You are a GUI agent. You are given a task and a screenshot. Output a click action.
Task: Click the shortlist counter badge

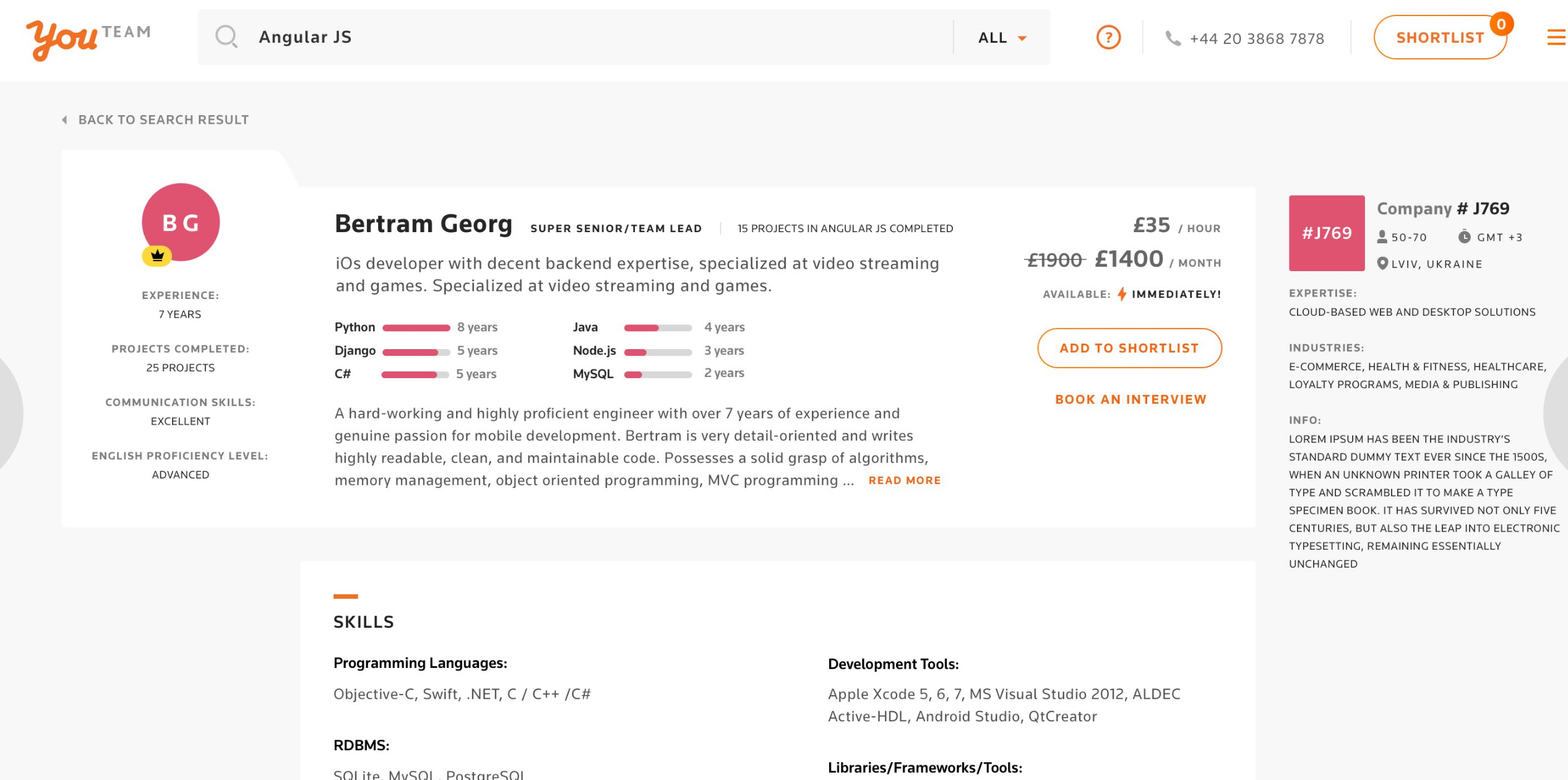click(x=1501, y=24)
